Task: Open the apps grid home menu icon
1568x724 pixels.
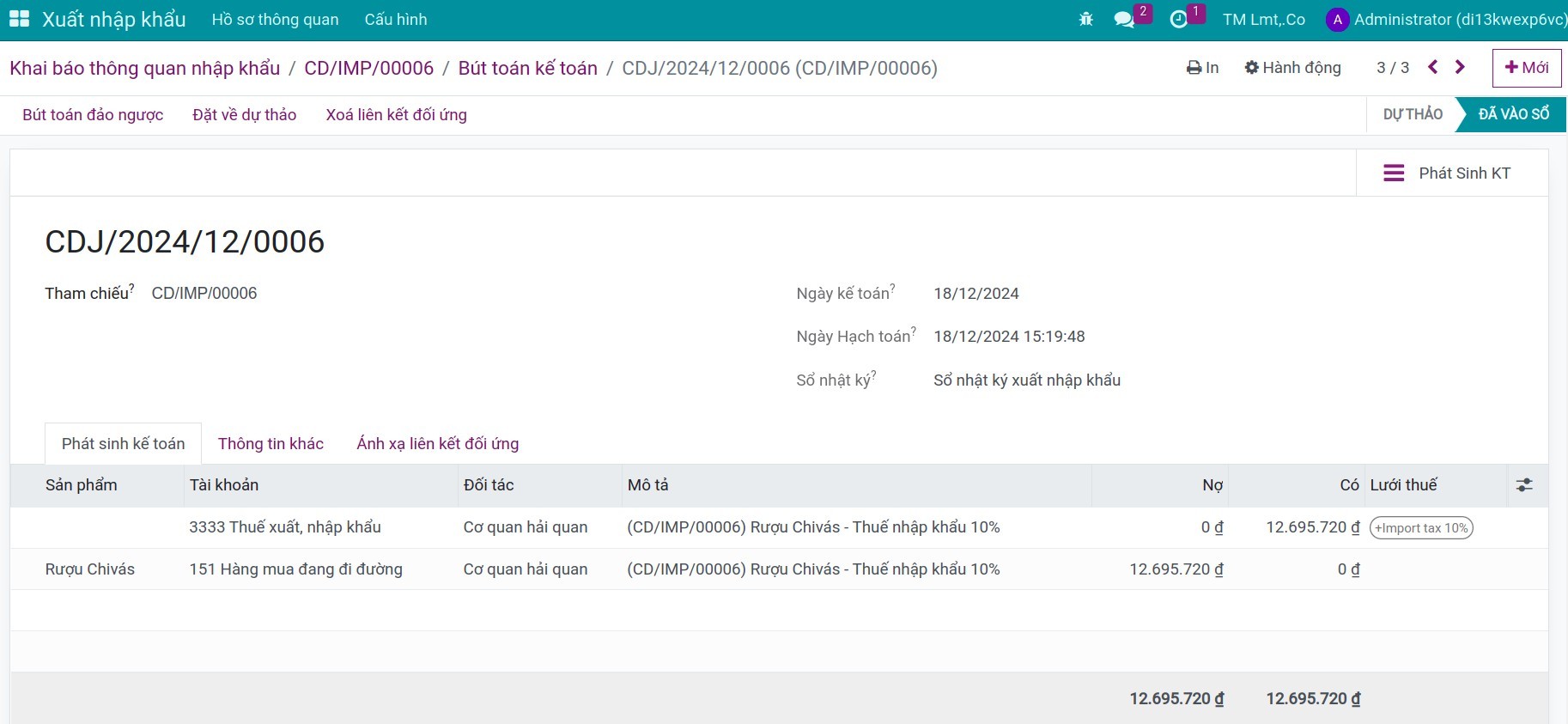Action: coord(19,19)
